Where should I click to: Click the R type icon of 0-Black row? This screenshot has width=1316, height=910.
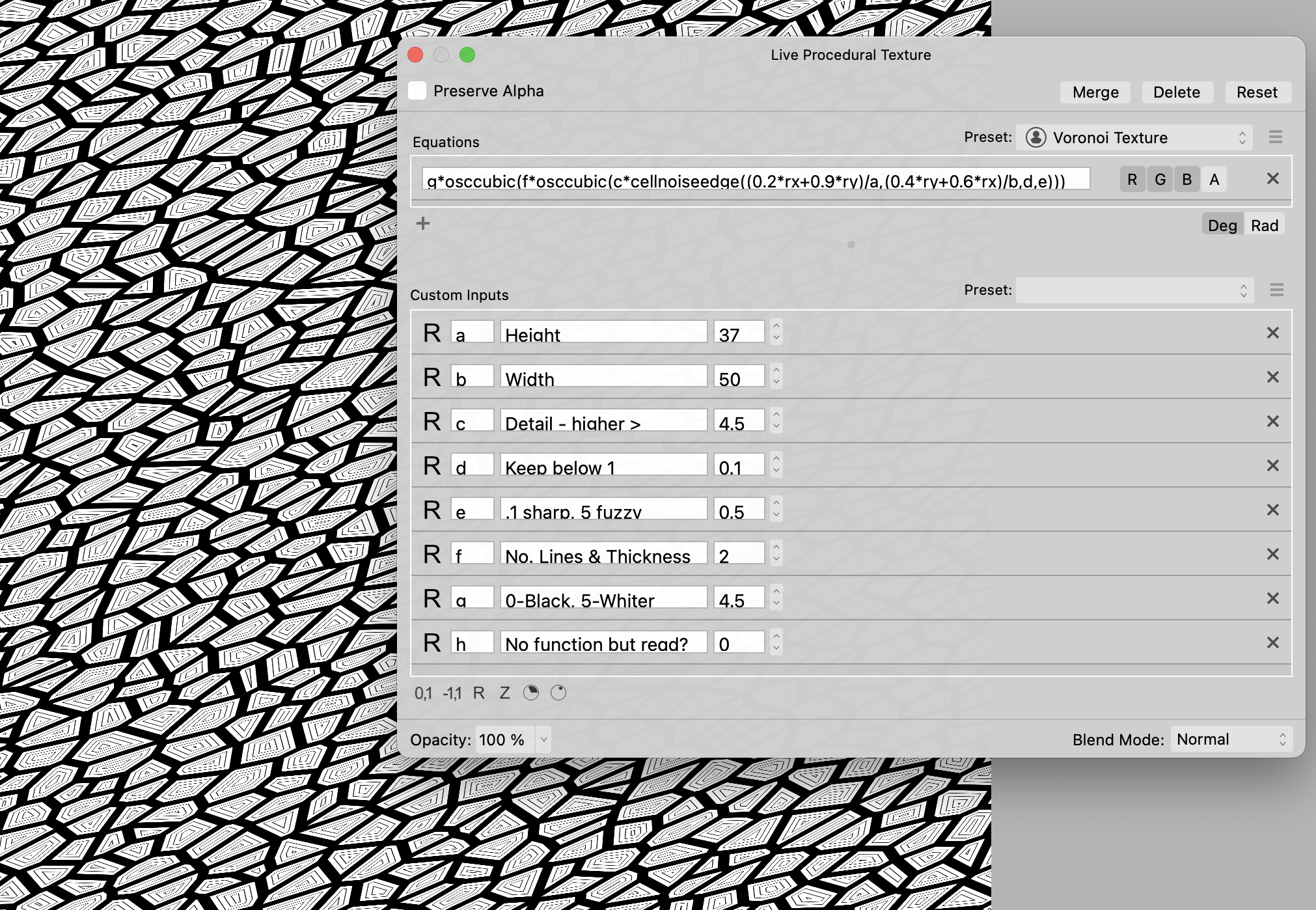tap(432, 598)
